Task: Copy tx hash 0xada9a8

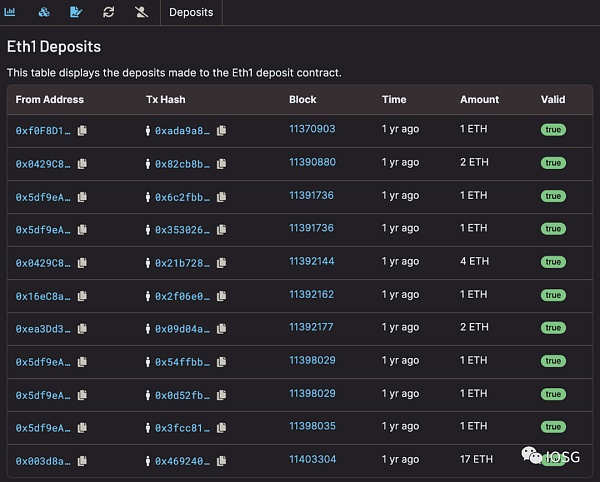Action: [222, 131]
